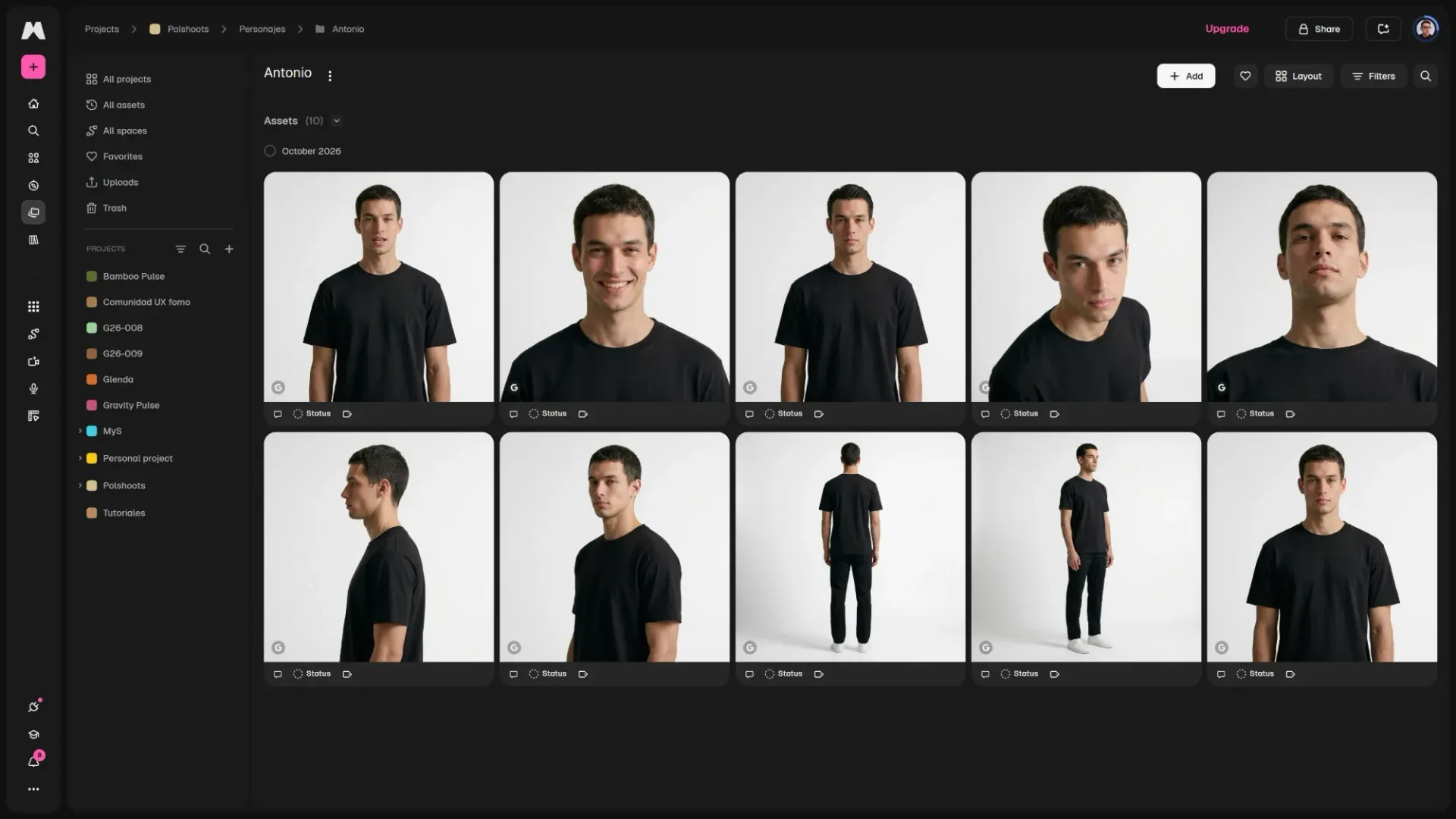Click the Add button
The width and height of the screenshot is (1456, 819).
click(x=1186, y=76)
